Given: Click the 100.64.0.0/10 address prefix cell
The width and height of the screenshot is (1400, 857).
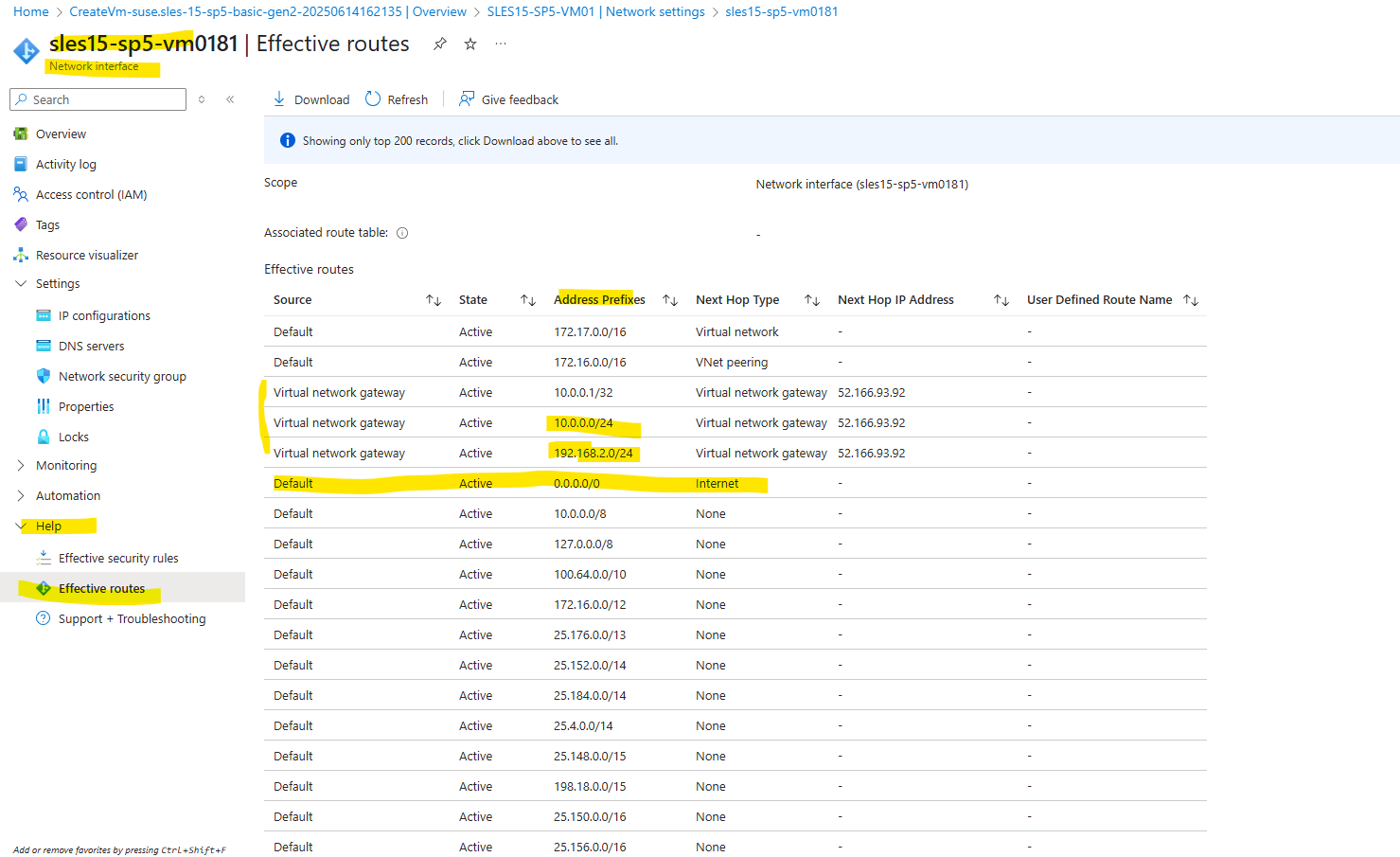Looking at the screenshot, I should [590, 574].
